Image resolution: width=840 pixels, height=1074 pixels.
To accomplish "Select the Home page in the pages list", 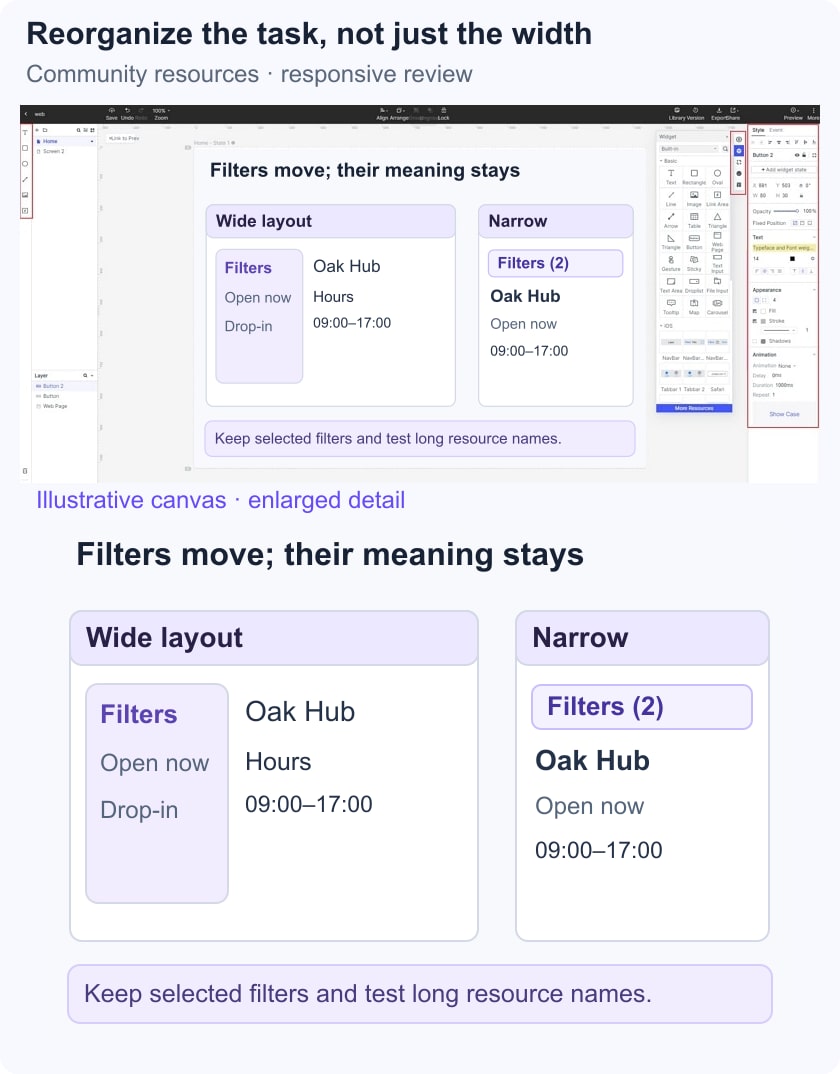I will pos(64,141).
